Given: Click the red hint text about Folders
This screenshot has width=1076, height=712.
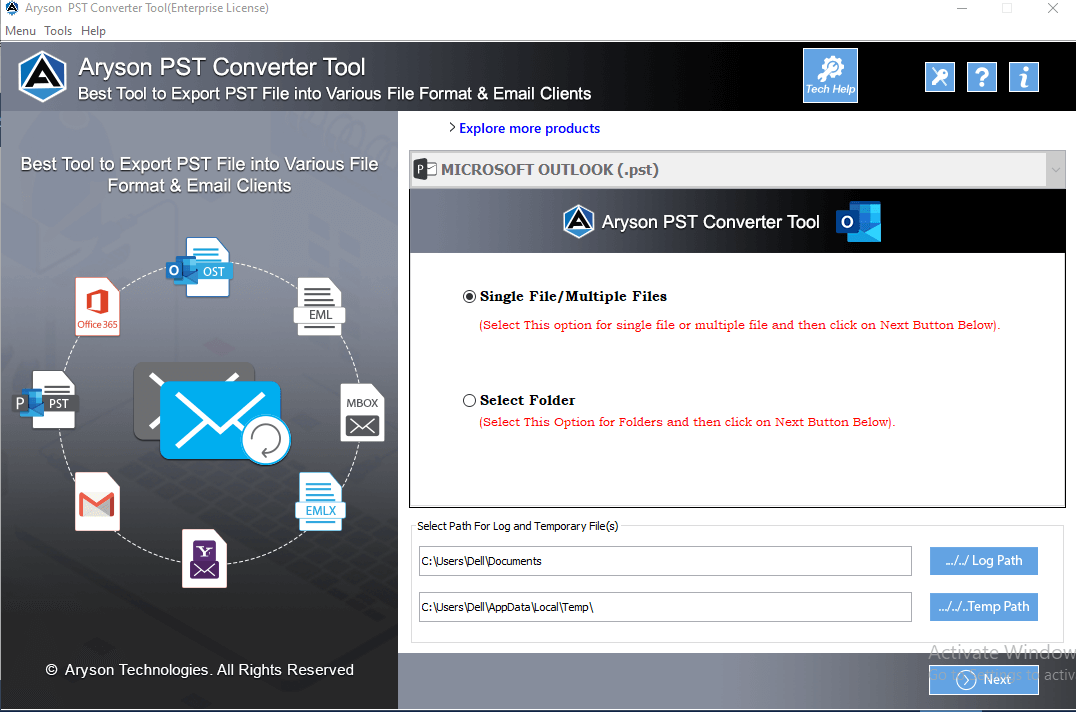Looking at the screenshot, I should pyautogui.click(x=687, y=422).
